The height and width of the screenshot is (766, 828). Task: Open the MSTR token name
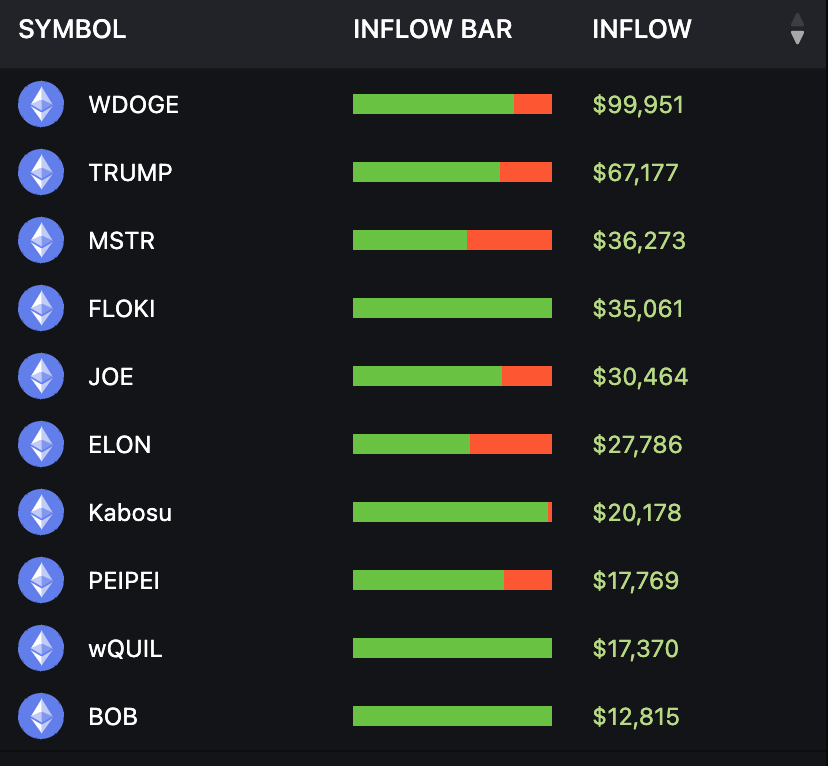[122, 241]
